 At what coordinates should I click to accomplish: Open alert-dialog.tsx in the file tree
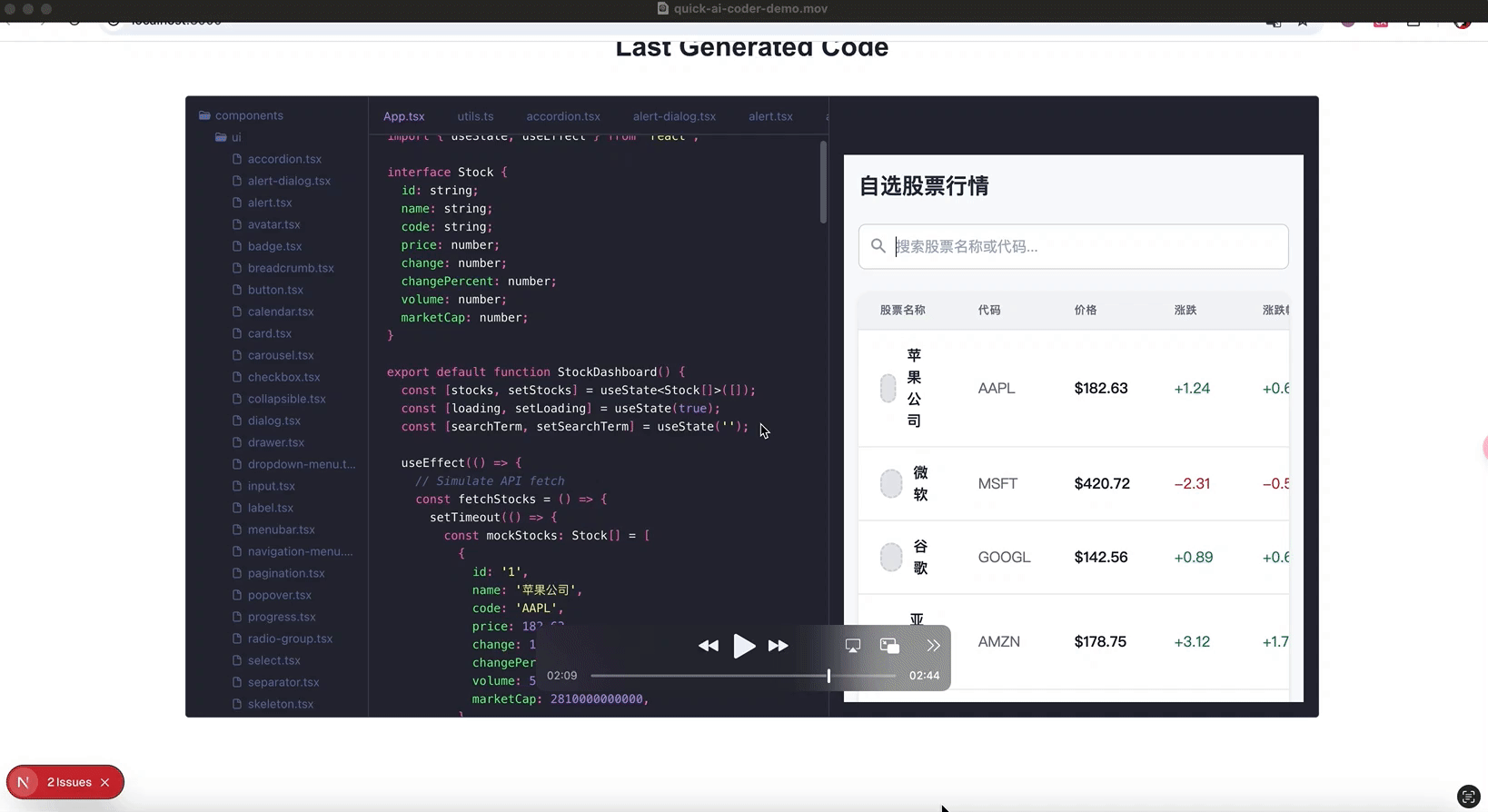(281, 181)
